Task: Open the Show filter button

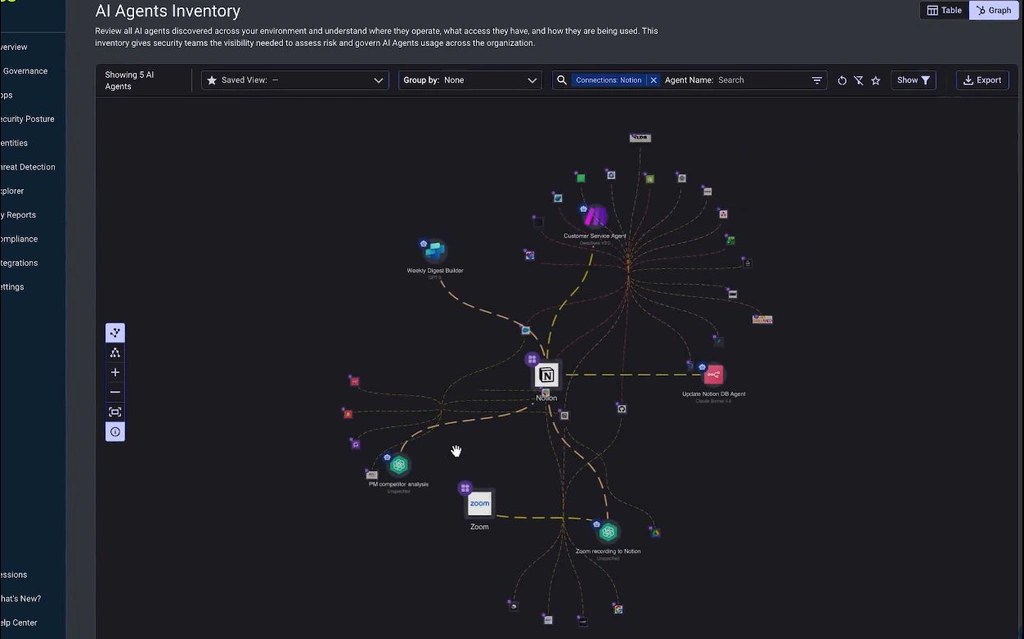Action: pyautogui.click(x=913, y=80)
